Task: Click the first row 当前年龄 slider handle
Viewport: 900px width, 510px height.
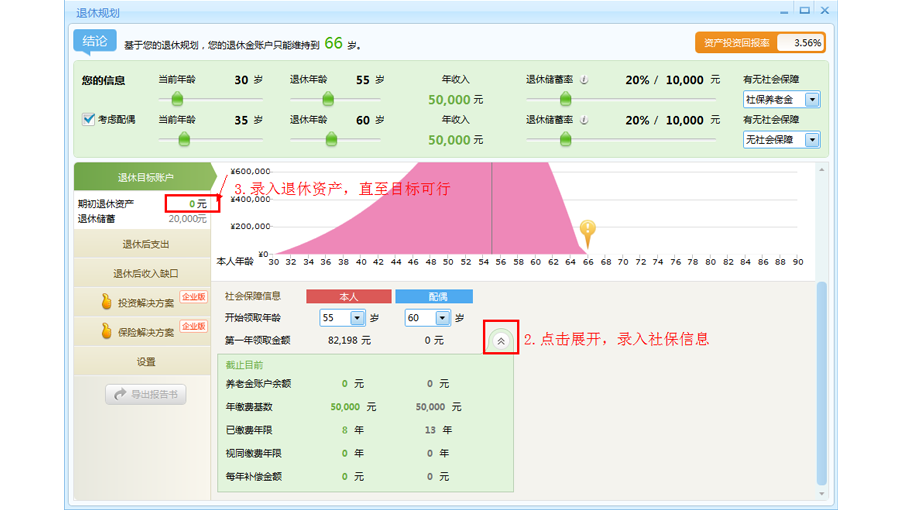Action: 178,98
